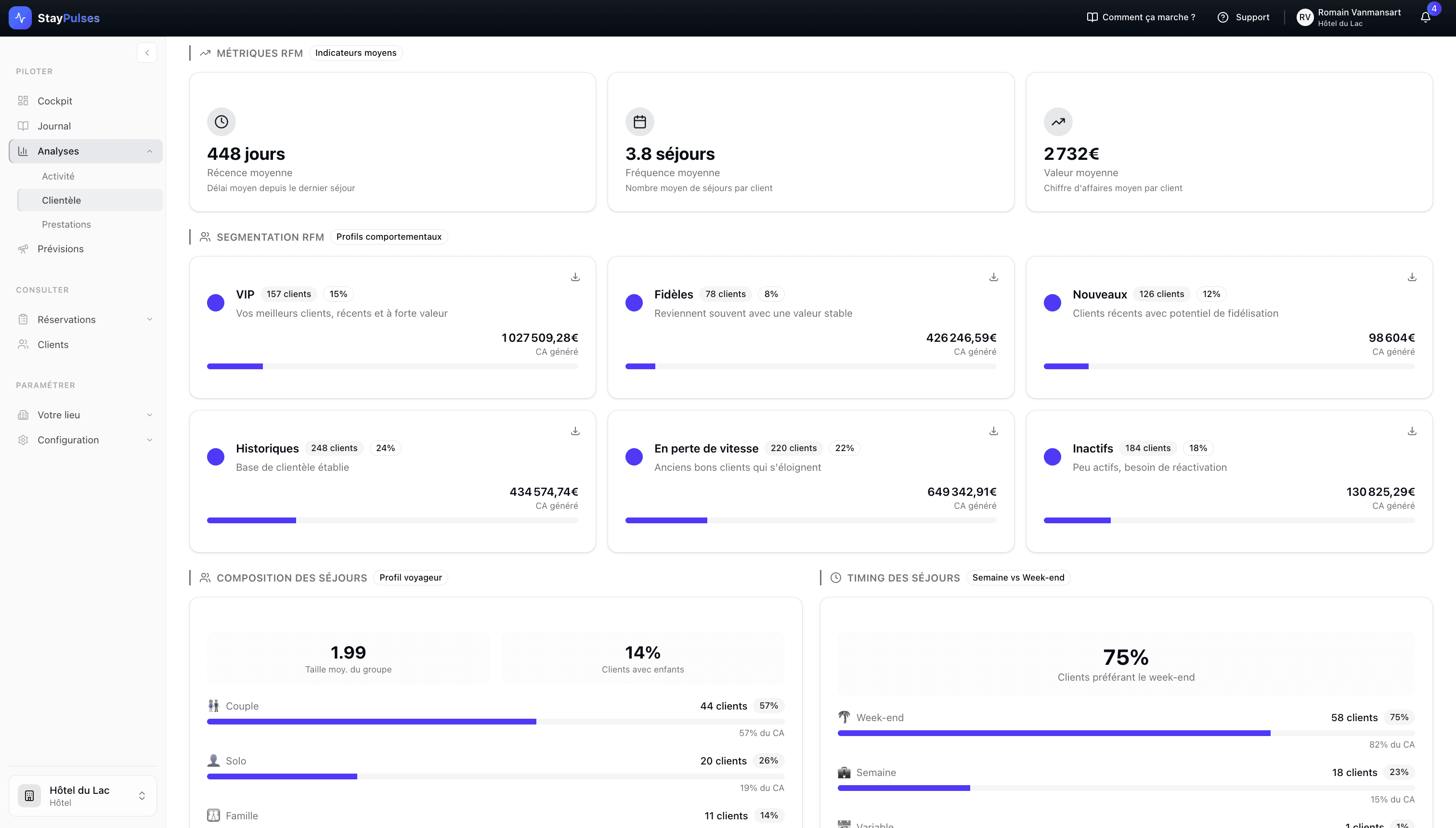Collapse the Analyses submenu
Image resolution: width=1456 pixels, height=828 pixels.
click(x=150, y=151)
